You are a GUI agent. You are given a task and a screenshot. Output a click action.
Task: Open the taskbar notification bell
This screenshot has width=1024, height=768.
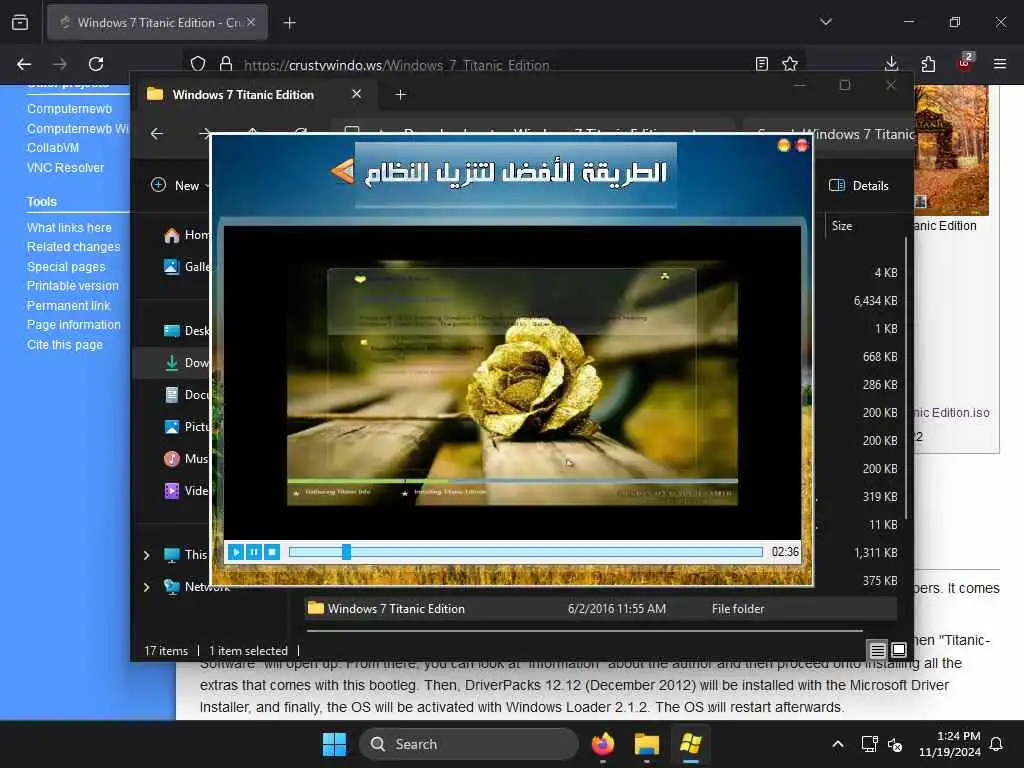[997, 744]
